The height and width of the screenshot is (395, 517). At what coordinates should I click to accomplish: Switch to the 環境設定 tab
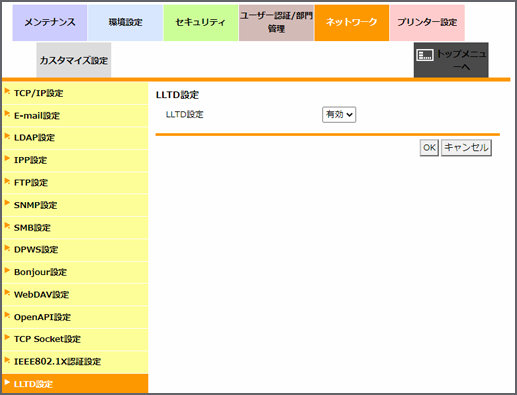pyautogui.click(x=125, y=23)
